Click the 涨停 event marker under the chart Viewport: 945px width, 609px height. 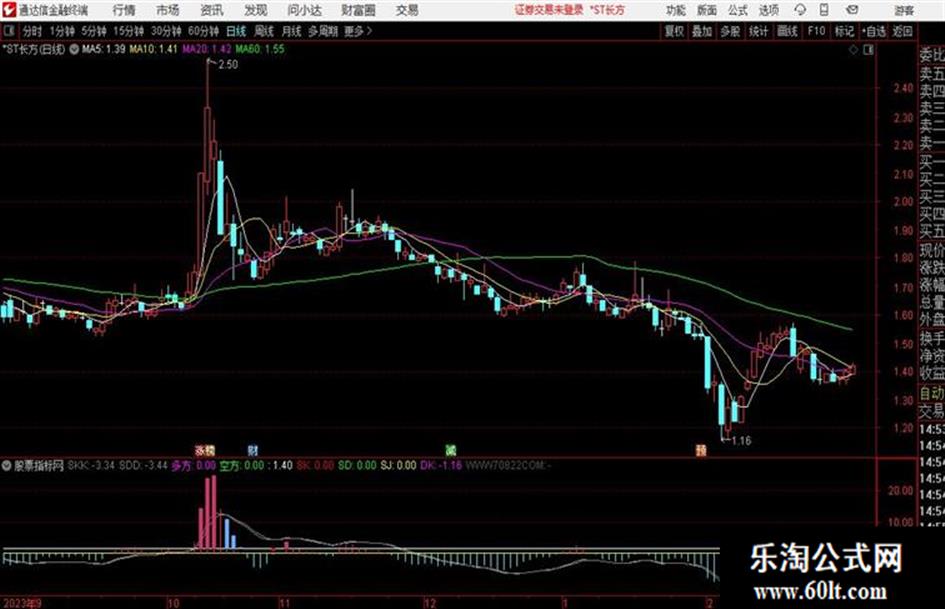[205, 450]
